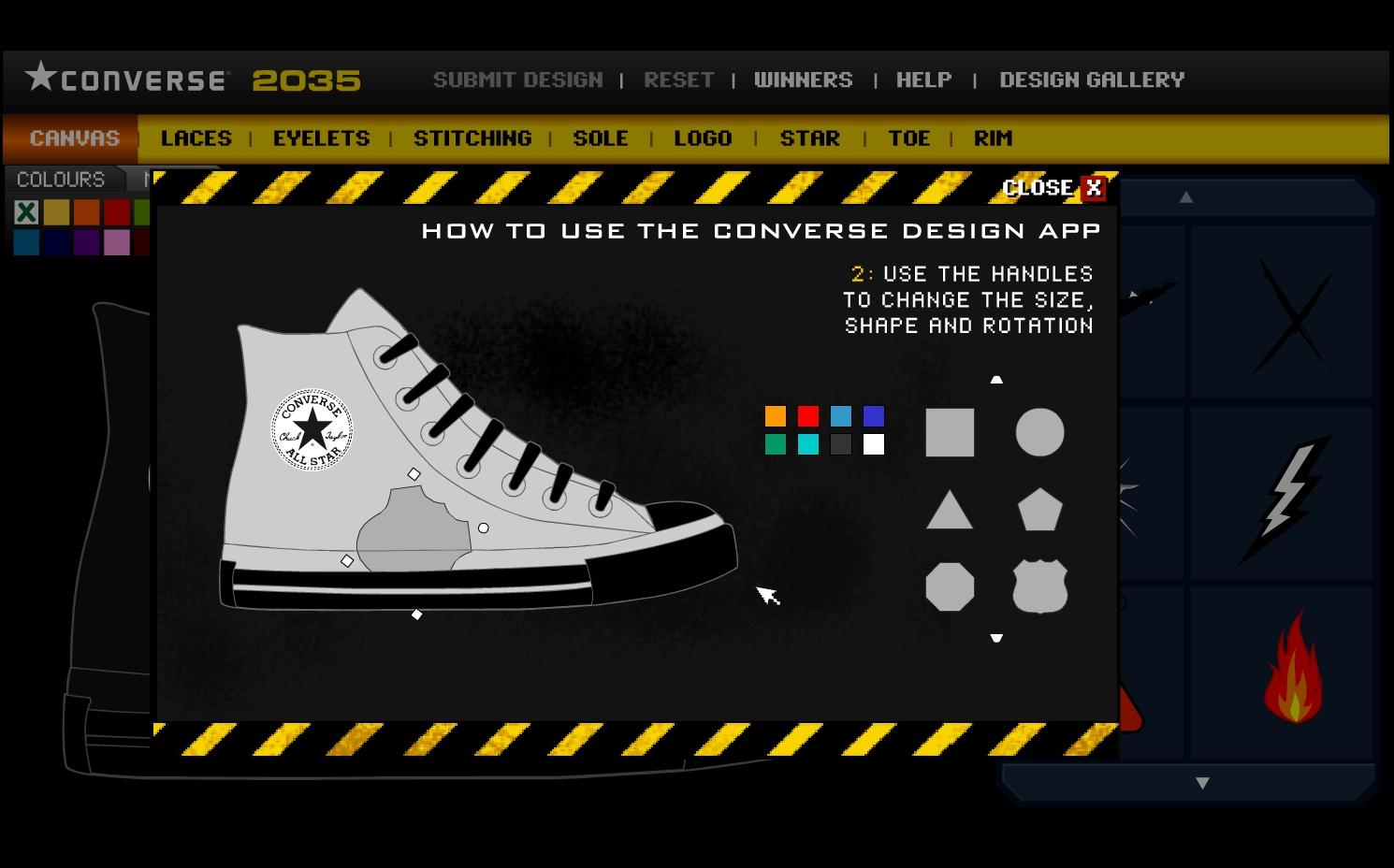Open the DESIGN GALLERY link
The width and height of the screenshot is (1394, 868).
pyautogui.click(x=1092, y=80)
